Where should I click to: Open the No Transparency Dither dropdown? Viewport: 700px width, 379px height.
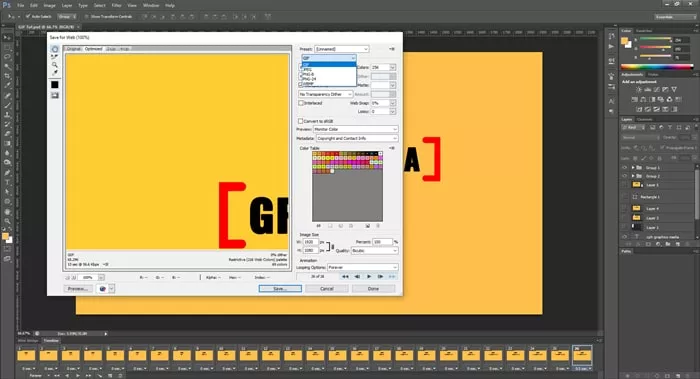coord(325,94)
